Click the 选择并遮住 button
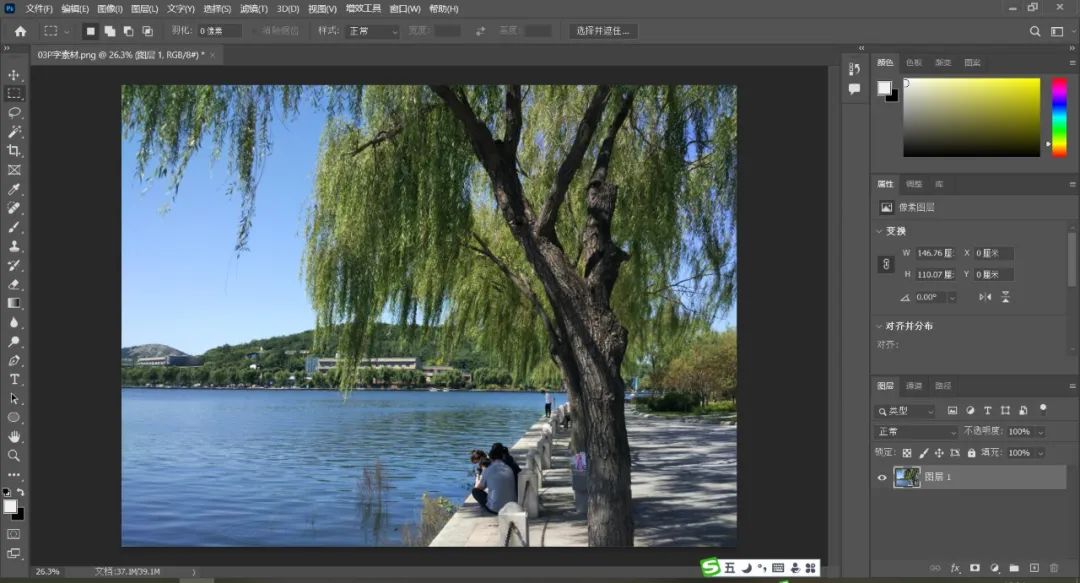1080x583 pixels. (x=603, y=31)
